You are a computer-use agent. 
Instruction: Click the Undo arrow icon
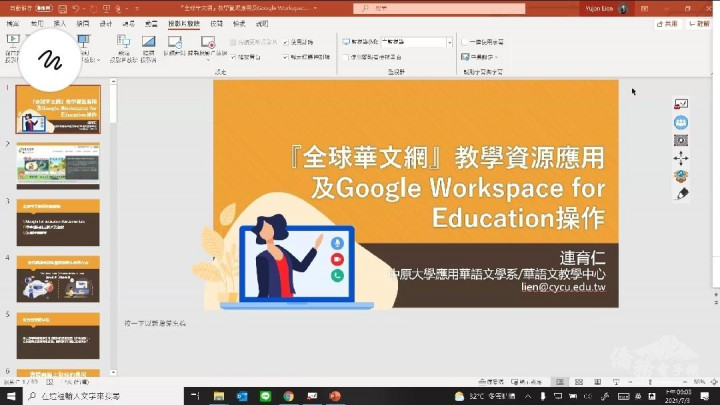pos(76,8)
